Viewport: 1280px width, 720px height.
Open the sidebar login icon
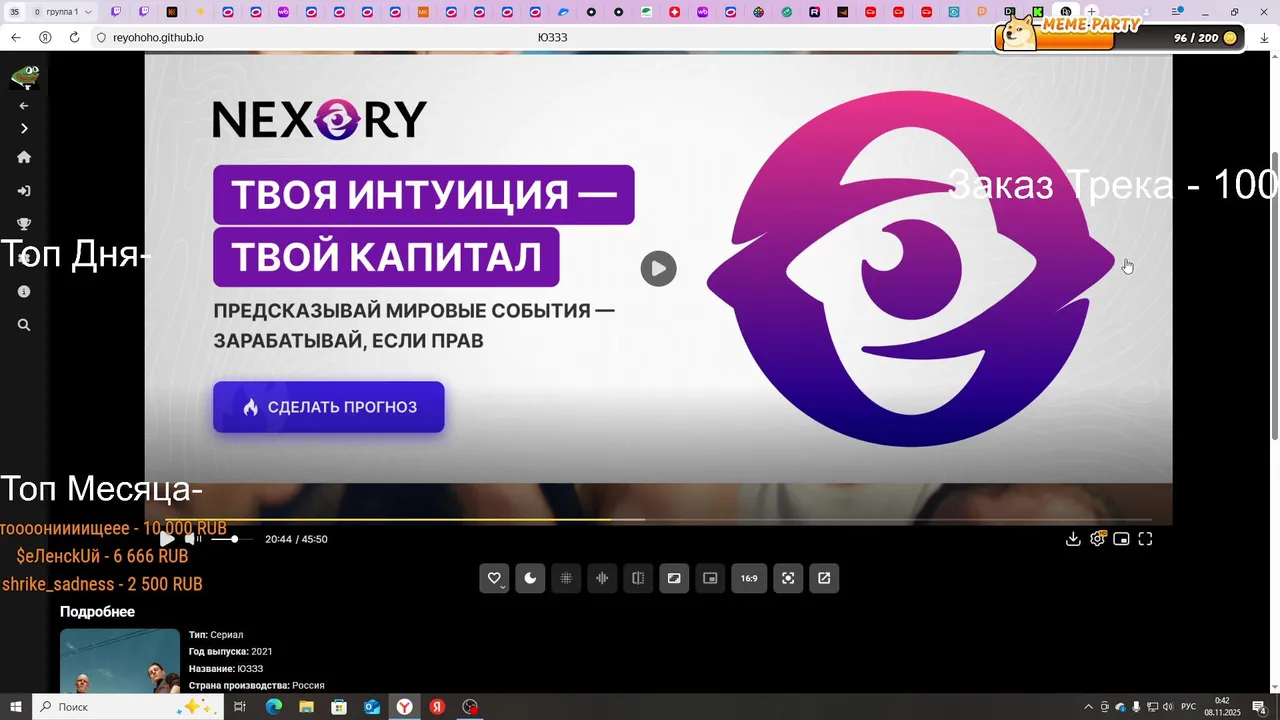(x=24, y=191)
